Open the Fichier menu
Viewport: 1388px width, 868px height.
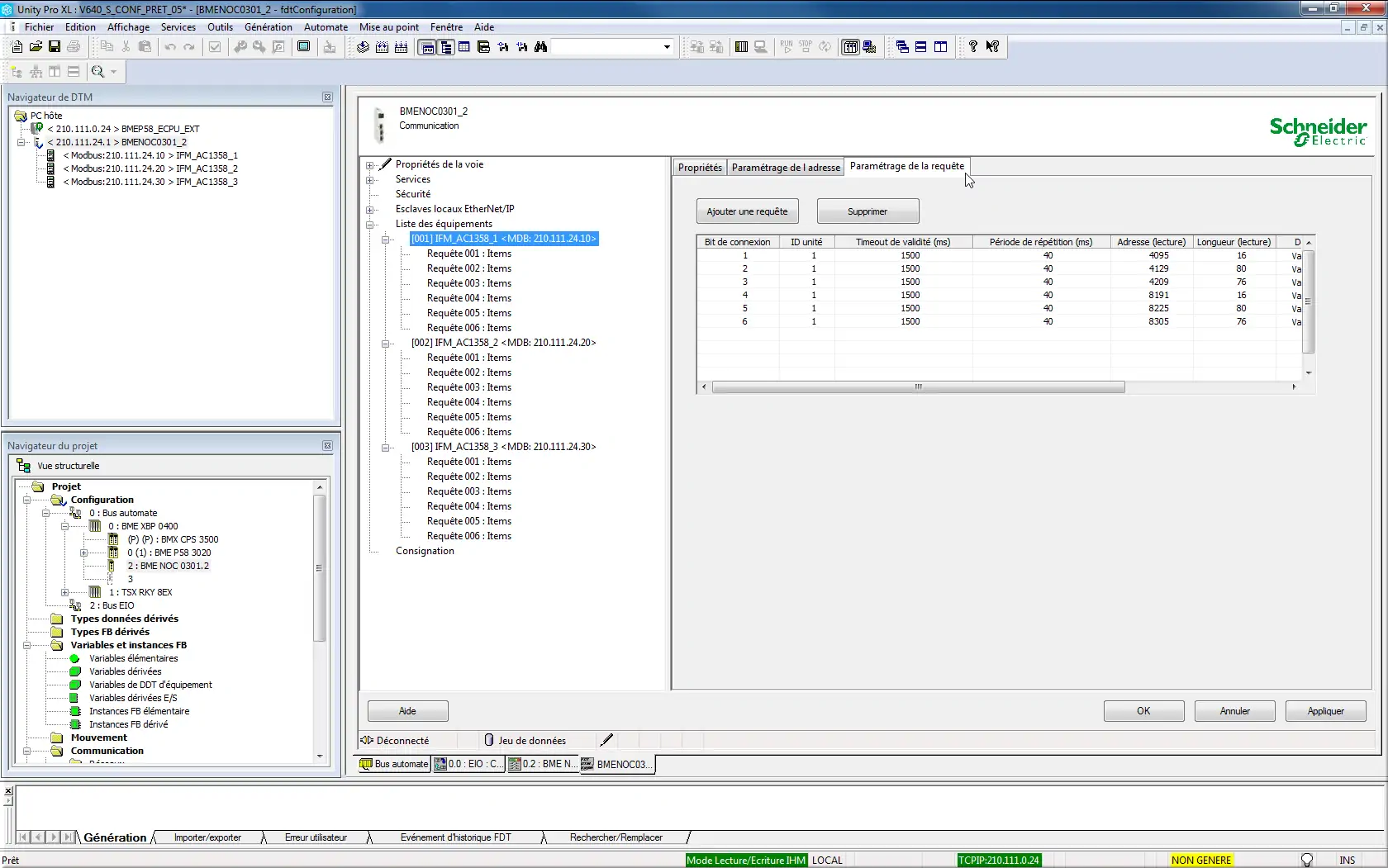pos(39,26)
